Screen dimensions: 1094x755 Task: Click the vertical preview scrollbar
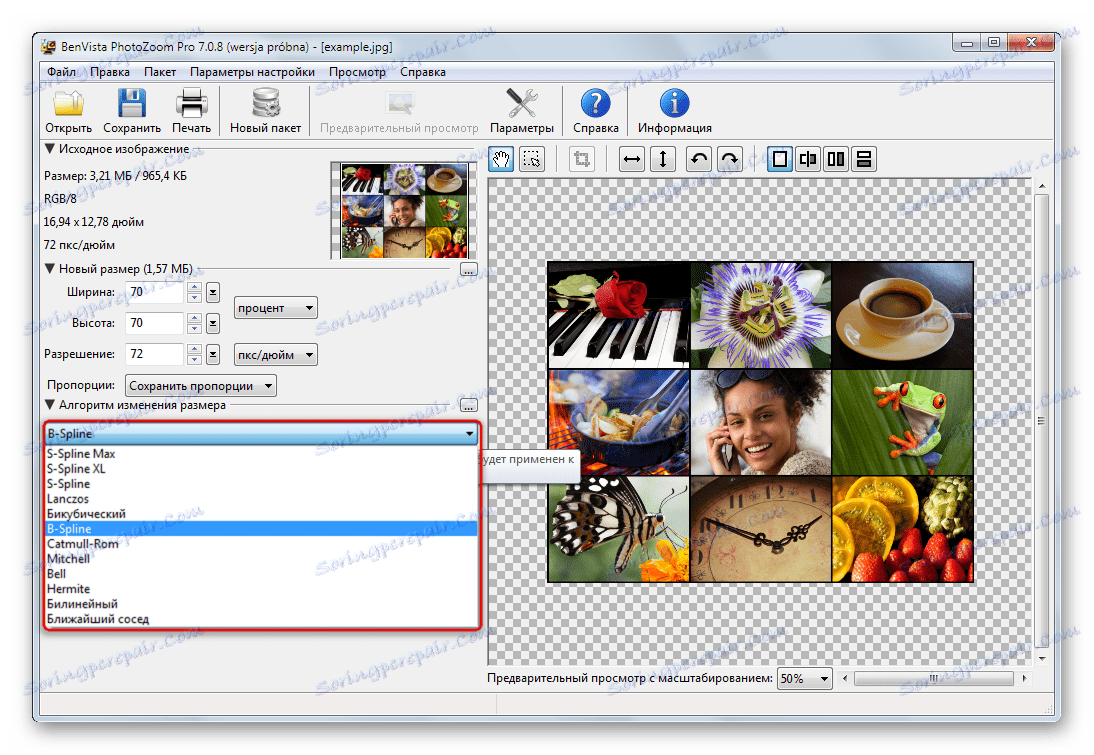tap(1041, 421)
